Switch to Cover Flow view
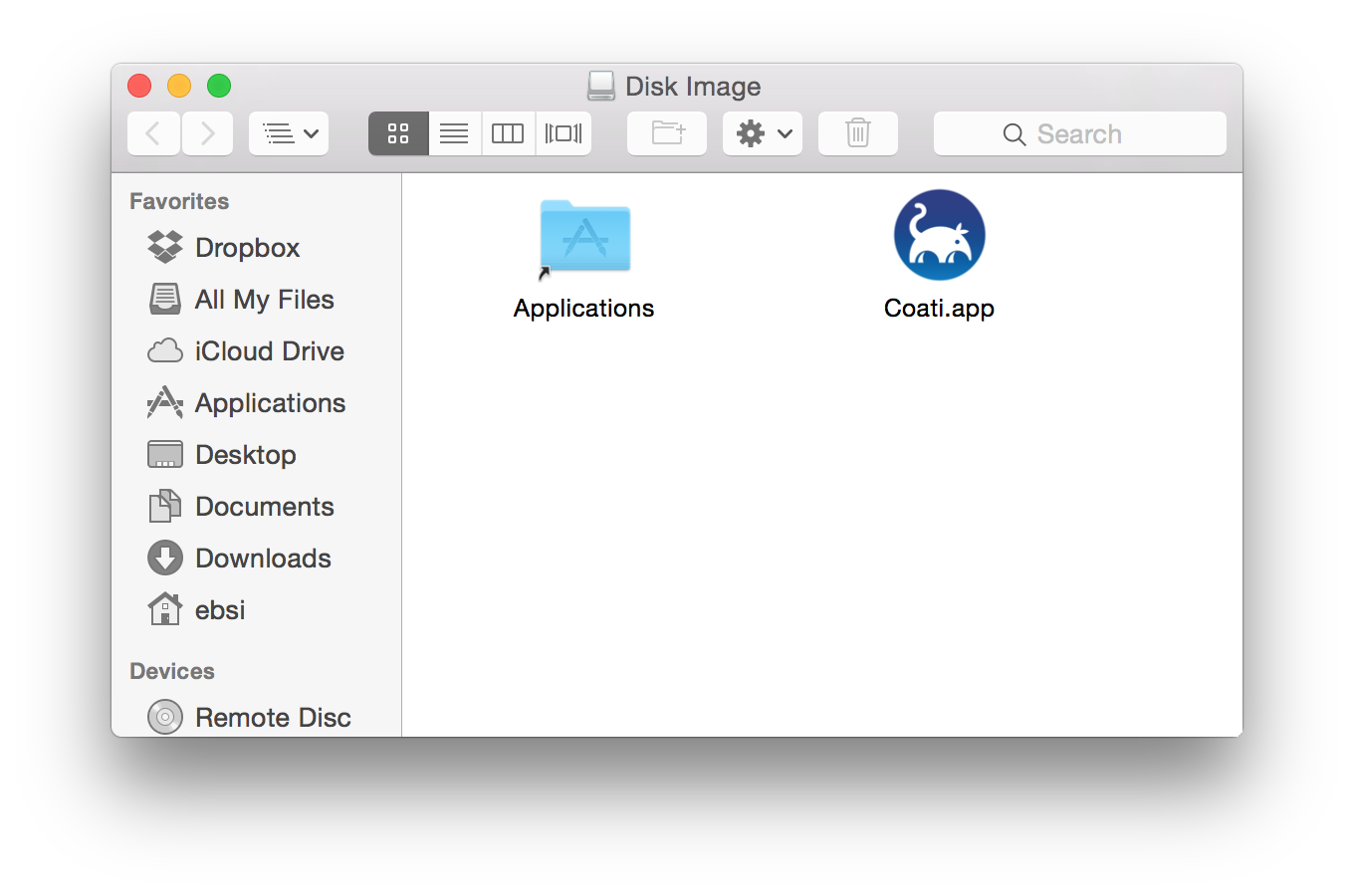 [564, 133]
